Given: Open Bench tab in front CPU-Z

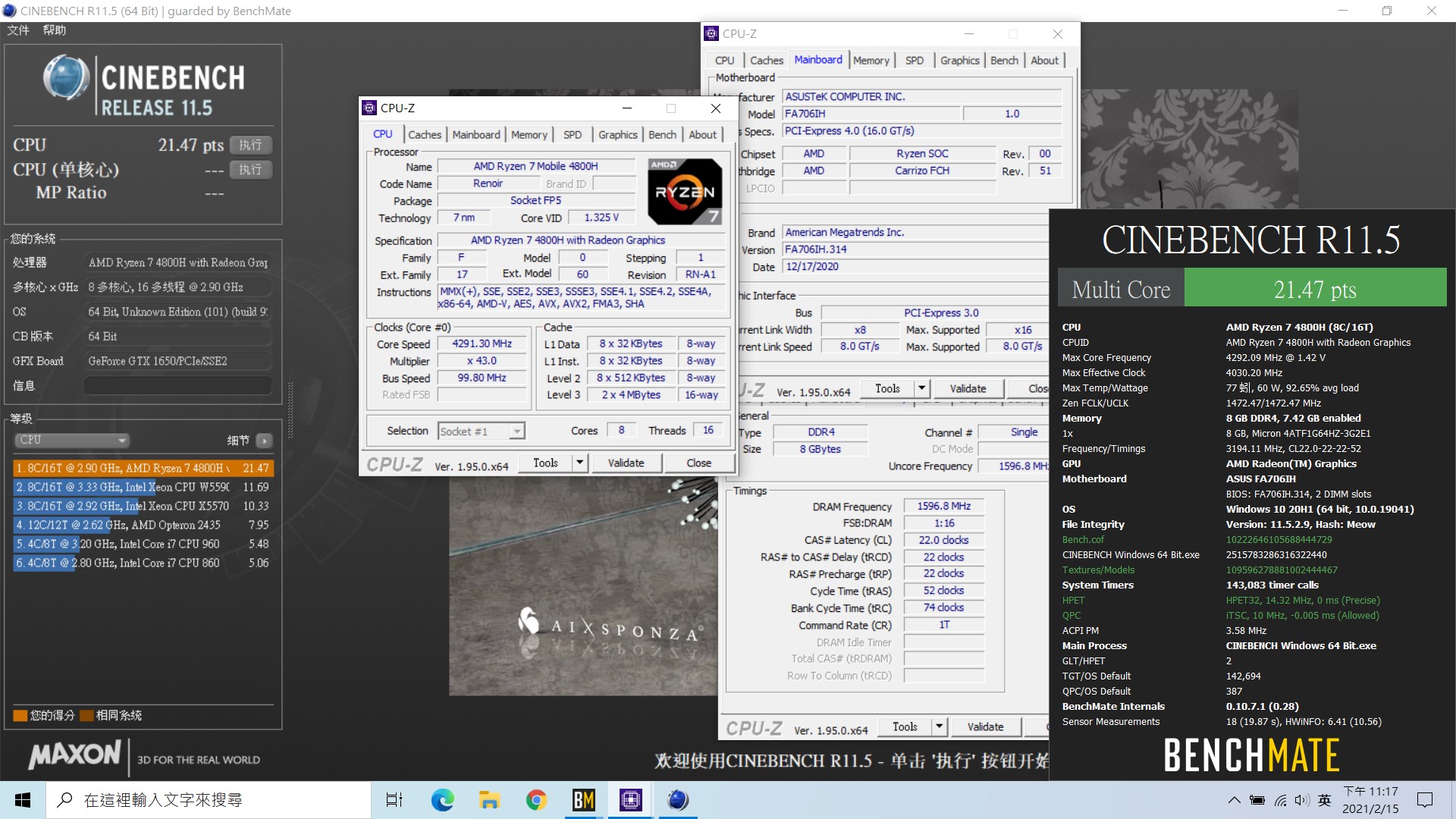Looking at the screenshot, I should coord(662,134).
